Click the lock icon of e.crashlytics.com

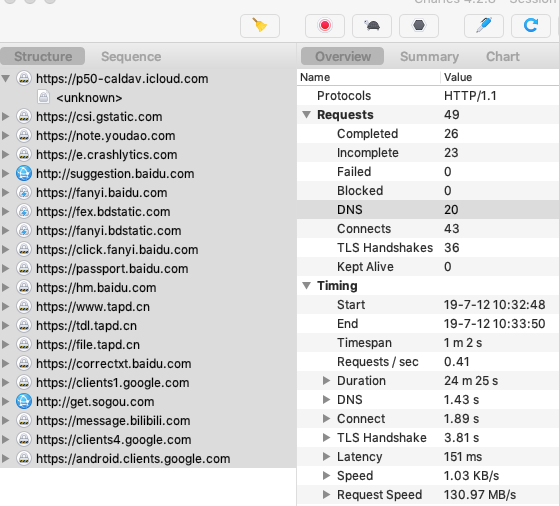[24, 154]
